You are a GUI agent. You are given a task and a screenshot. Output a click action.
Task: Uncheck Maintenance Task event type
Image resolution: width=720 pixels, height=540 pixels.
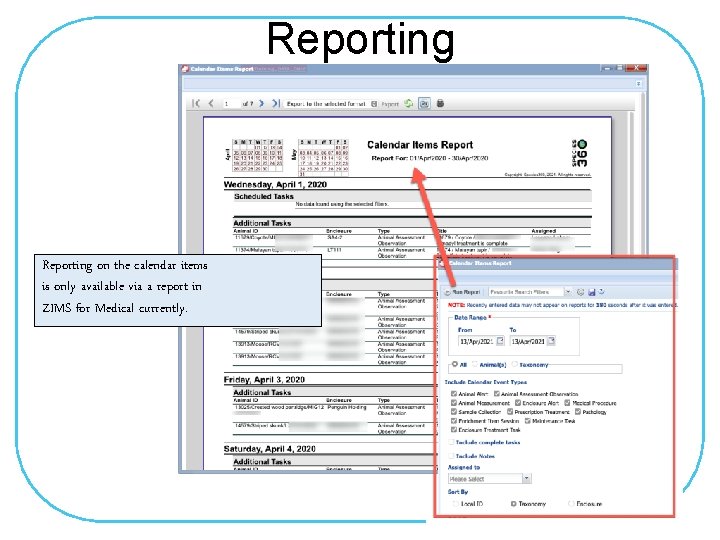528,421
